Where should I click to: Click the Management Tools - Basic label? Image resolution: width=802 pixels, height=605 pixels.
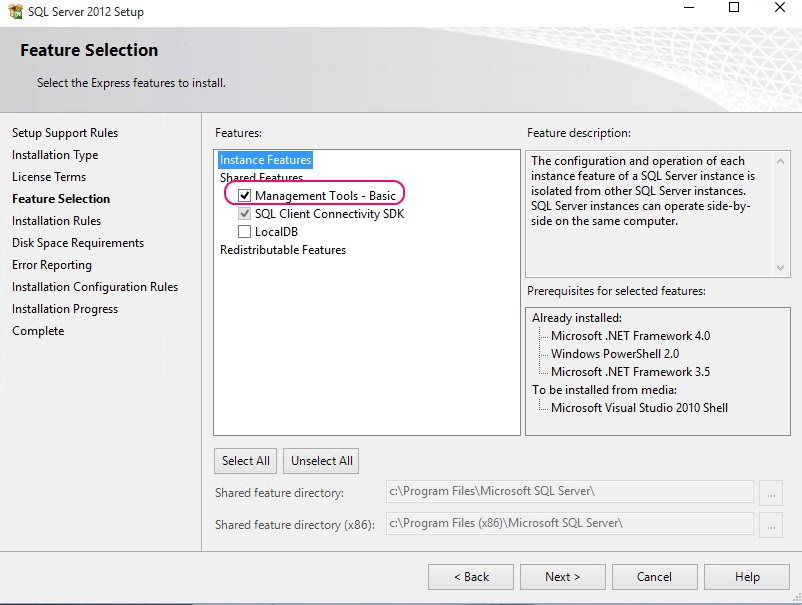pos(325,196)
